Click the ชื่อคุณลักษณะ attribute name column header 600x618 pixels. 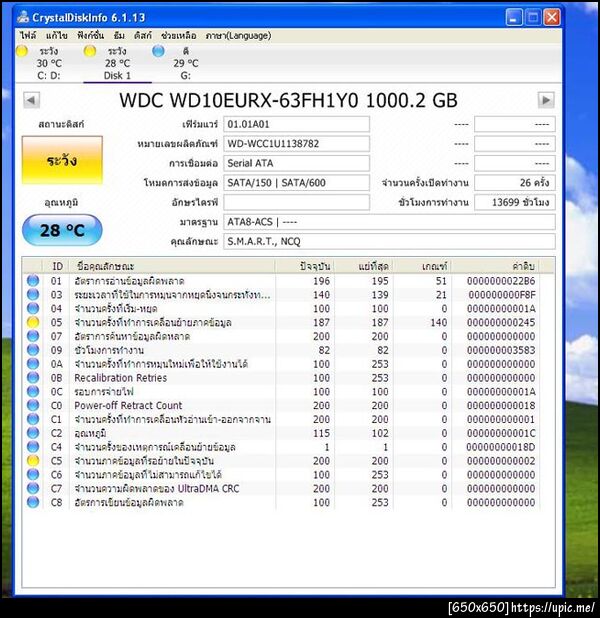tap(172, 266)
